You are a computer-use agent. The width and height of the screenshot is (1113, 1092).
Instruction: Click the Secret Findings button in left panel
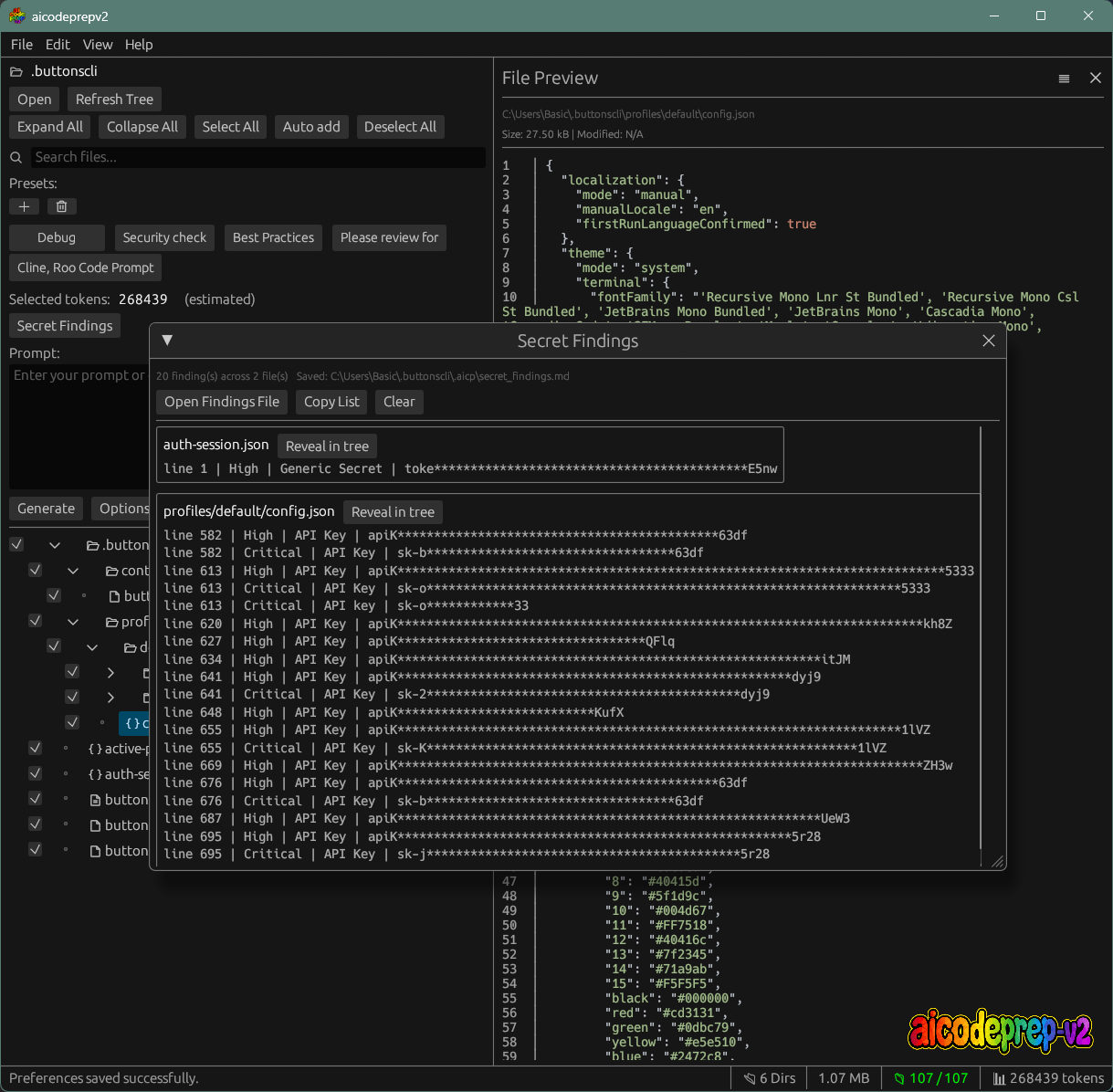[x=65, y=326]
